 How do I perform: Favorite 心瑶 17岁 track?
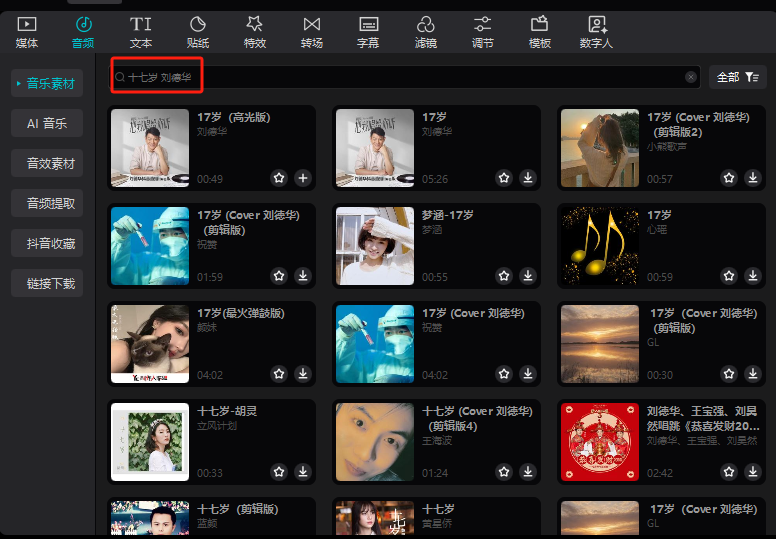pos(729,276)
